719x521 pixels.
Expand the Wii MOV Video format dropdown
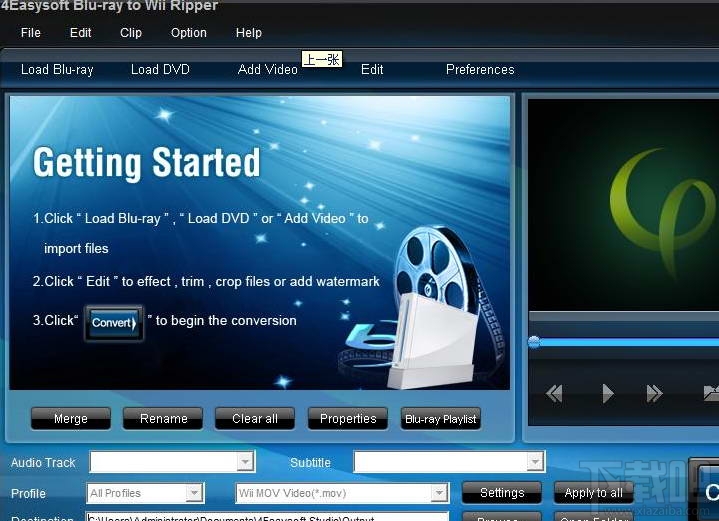click(x=439, y=493)
